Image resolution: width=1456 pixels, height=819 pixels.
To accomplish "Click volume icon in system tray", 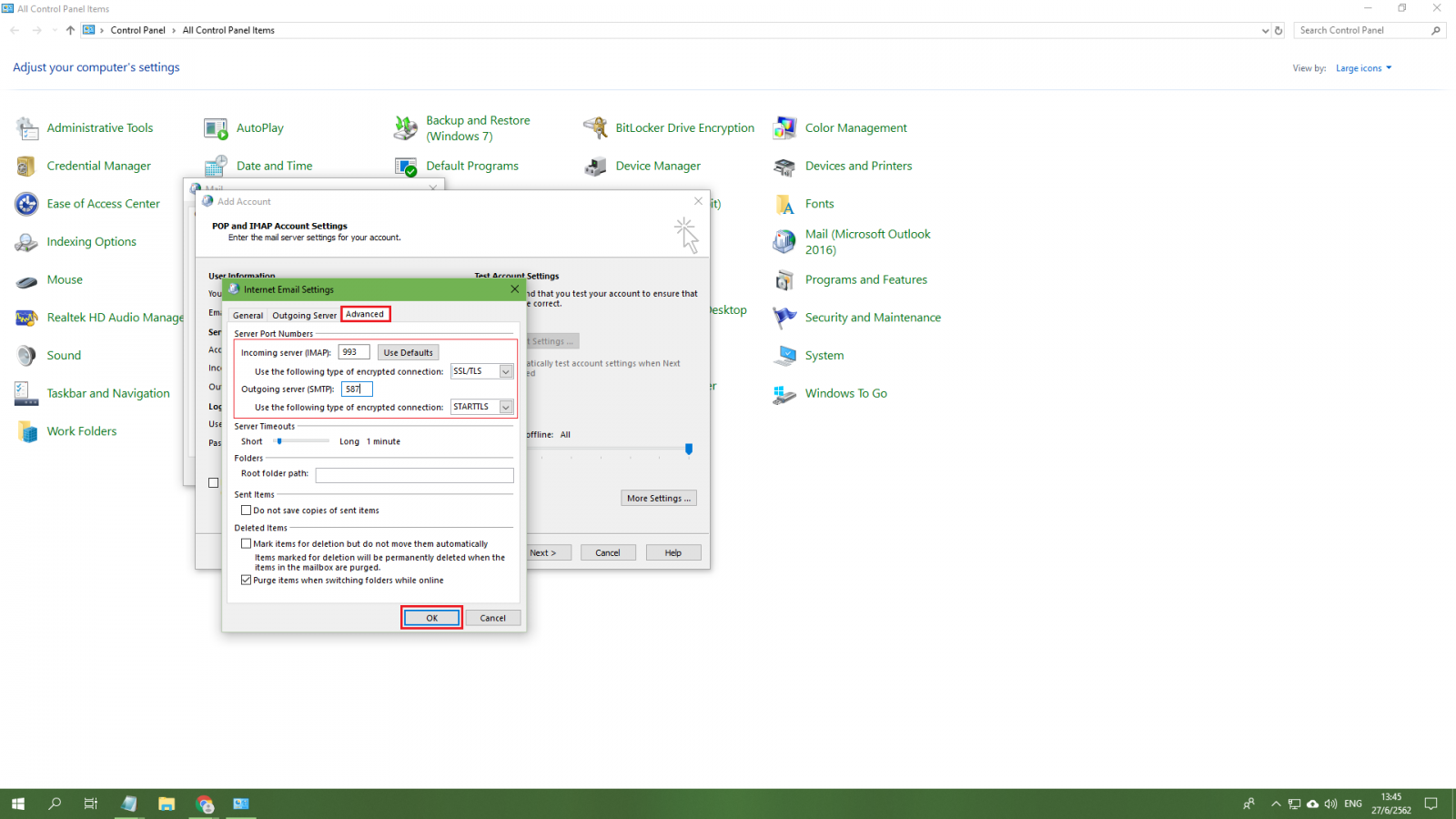I will 1331,804.
